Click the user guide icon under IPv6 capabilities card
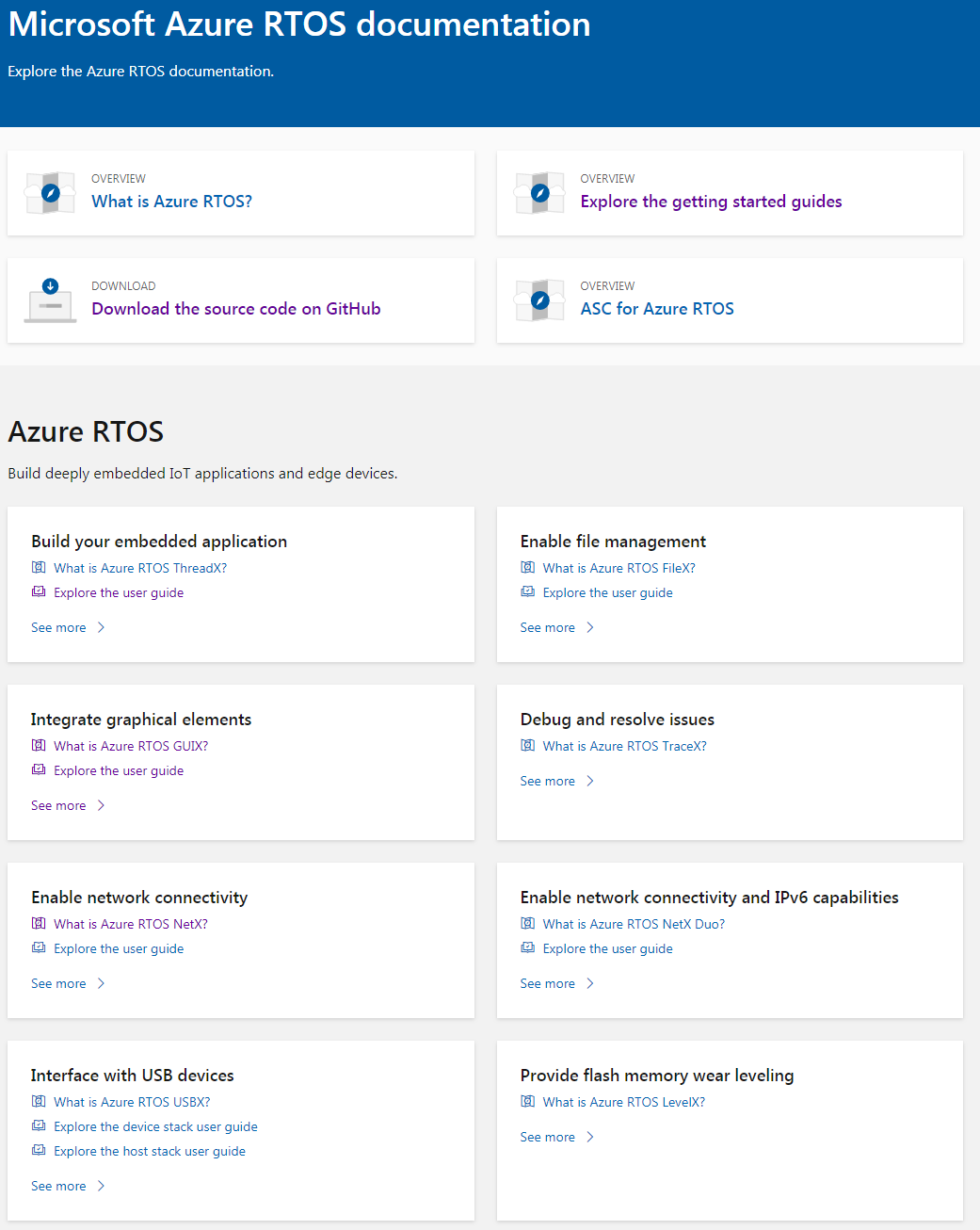 (528, 948)
